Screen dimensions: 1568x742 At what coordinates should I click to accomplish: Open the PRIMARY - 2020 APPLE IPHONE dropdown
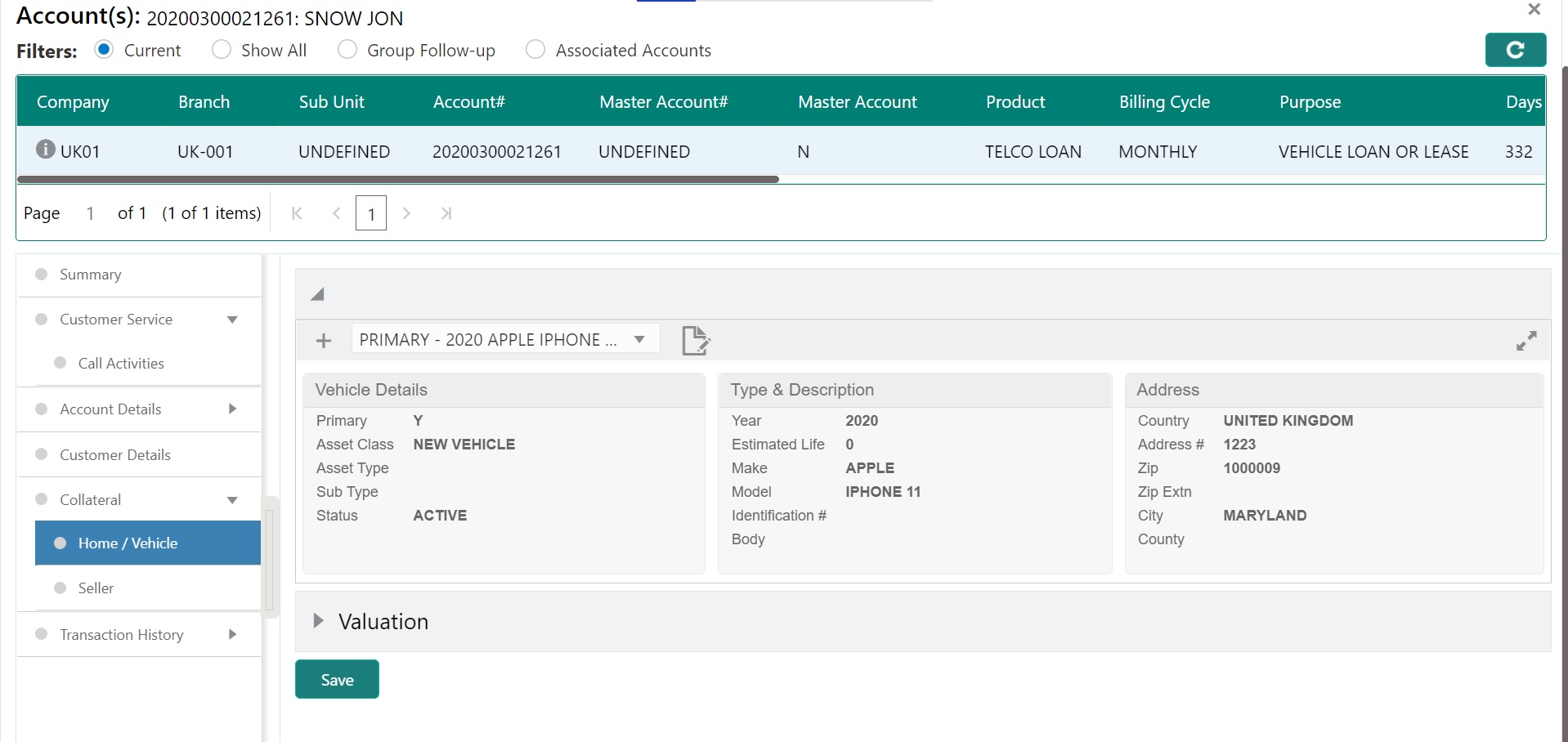tap(505, 339)
